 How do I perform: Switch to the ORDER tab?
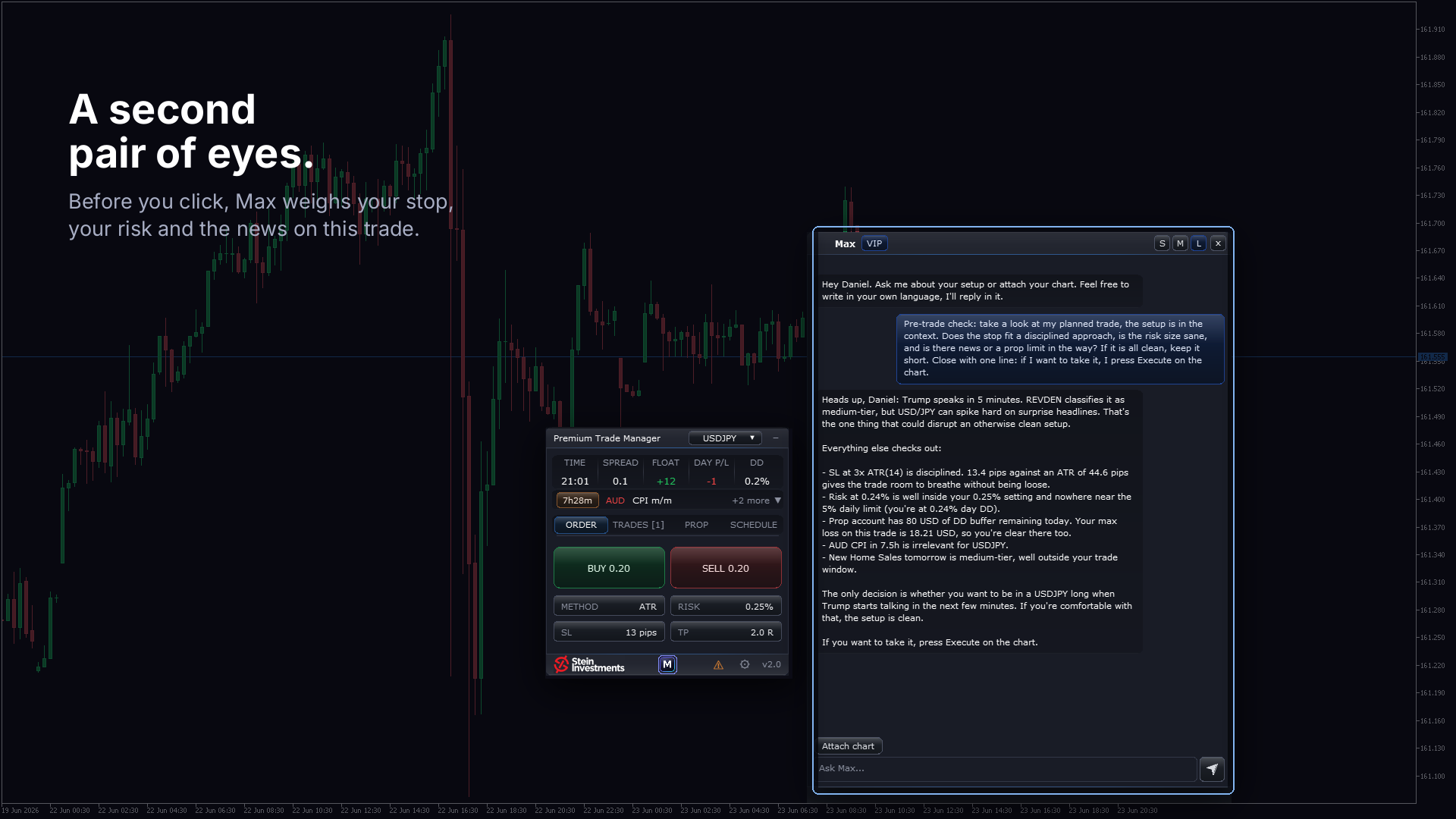(x=581, y=525)
